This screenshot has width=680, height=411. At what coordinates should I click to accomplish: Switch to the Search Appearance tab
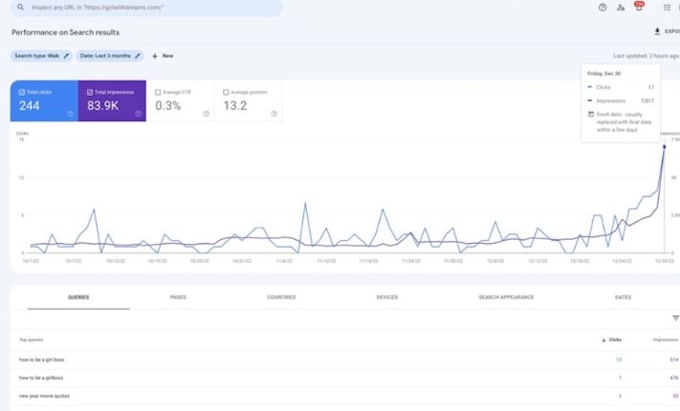pos(506,297)
